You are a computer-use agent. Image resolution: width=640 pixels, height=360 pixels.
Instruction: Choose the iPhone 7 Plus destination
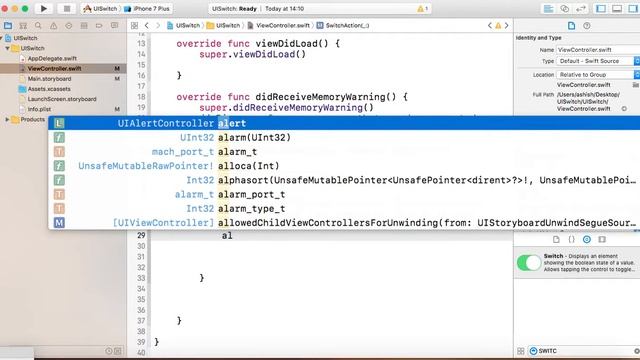point(147,9)
